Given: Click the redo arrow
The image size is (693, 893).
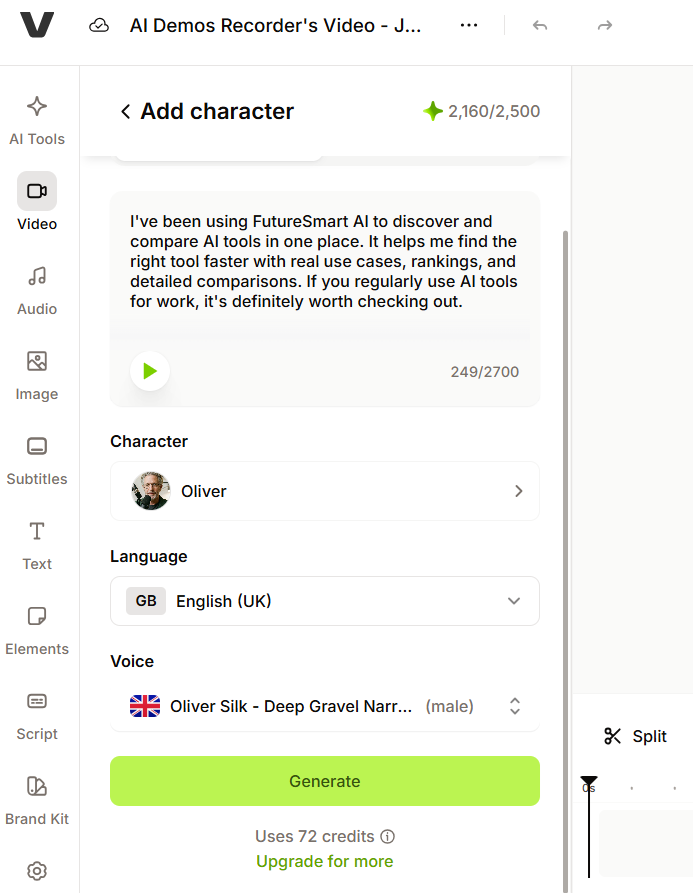Looking at the screenshot, I should [605, 26].
